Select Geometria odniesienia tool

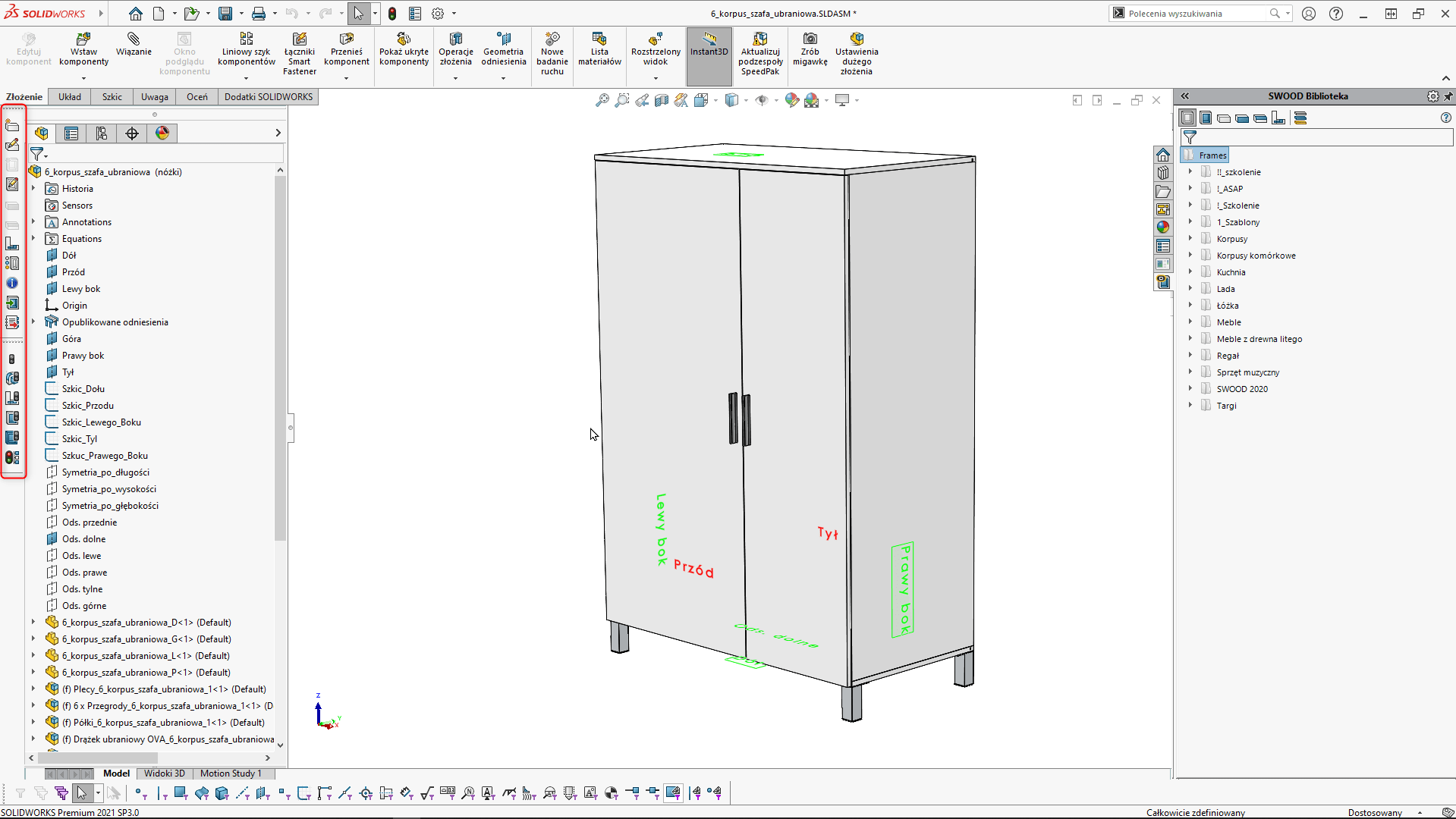pos(504,39)
